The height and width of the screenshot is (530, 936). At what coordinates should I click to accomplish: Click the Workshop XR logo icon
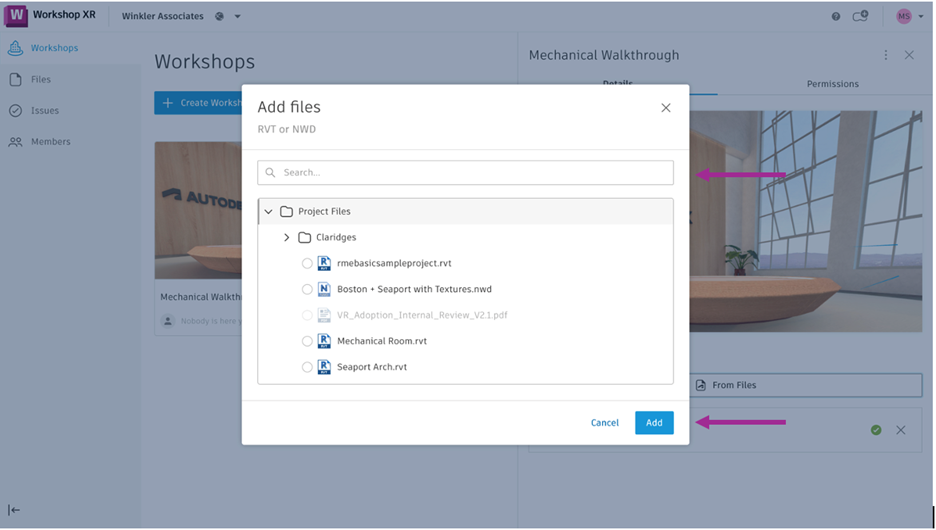[16, 16]
